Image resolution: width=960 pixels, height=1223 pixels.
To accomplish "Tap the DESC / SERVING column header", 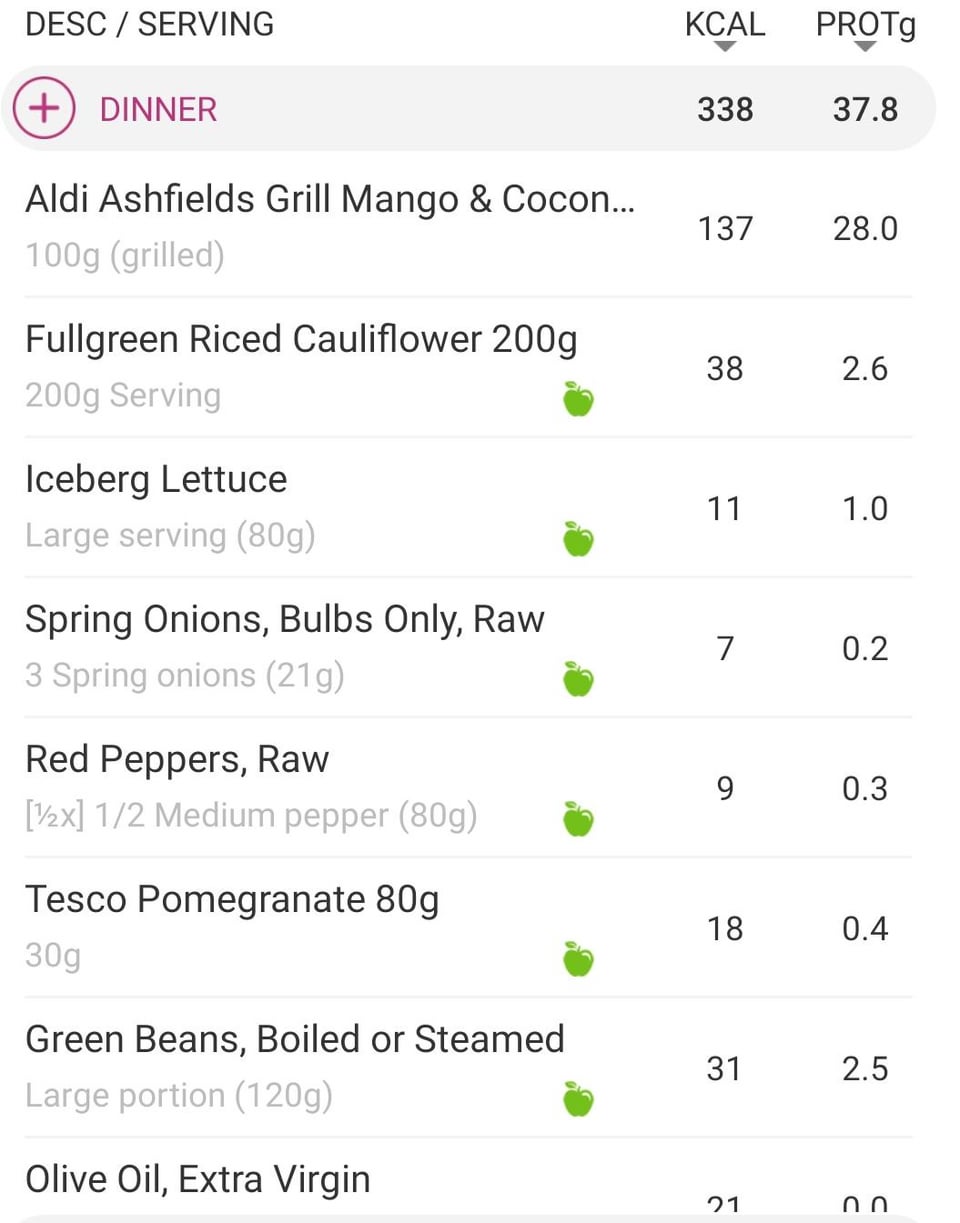I will coord(149,24).
